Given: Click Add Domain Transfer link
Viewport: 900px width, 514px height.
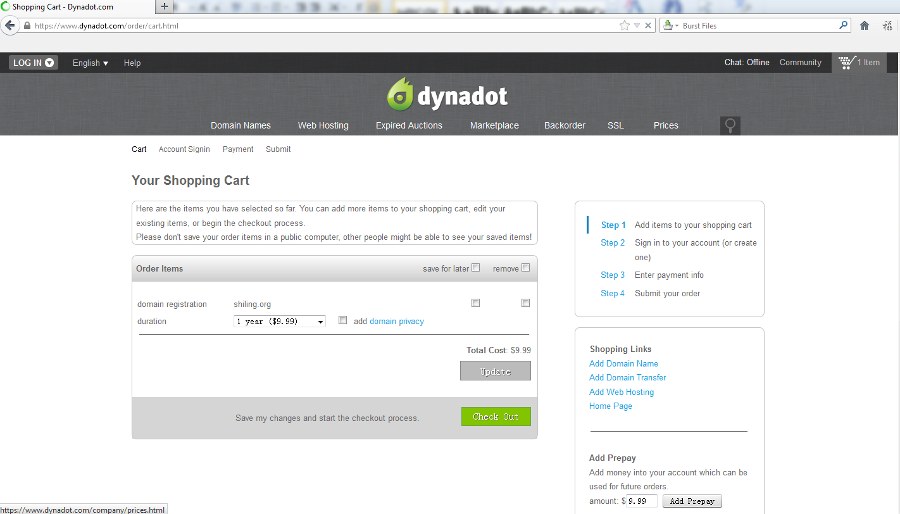Looking at the screenshot, I should tap(627, 377).
